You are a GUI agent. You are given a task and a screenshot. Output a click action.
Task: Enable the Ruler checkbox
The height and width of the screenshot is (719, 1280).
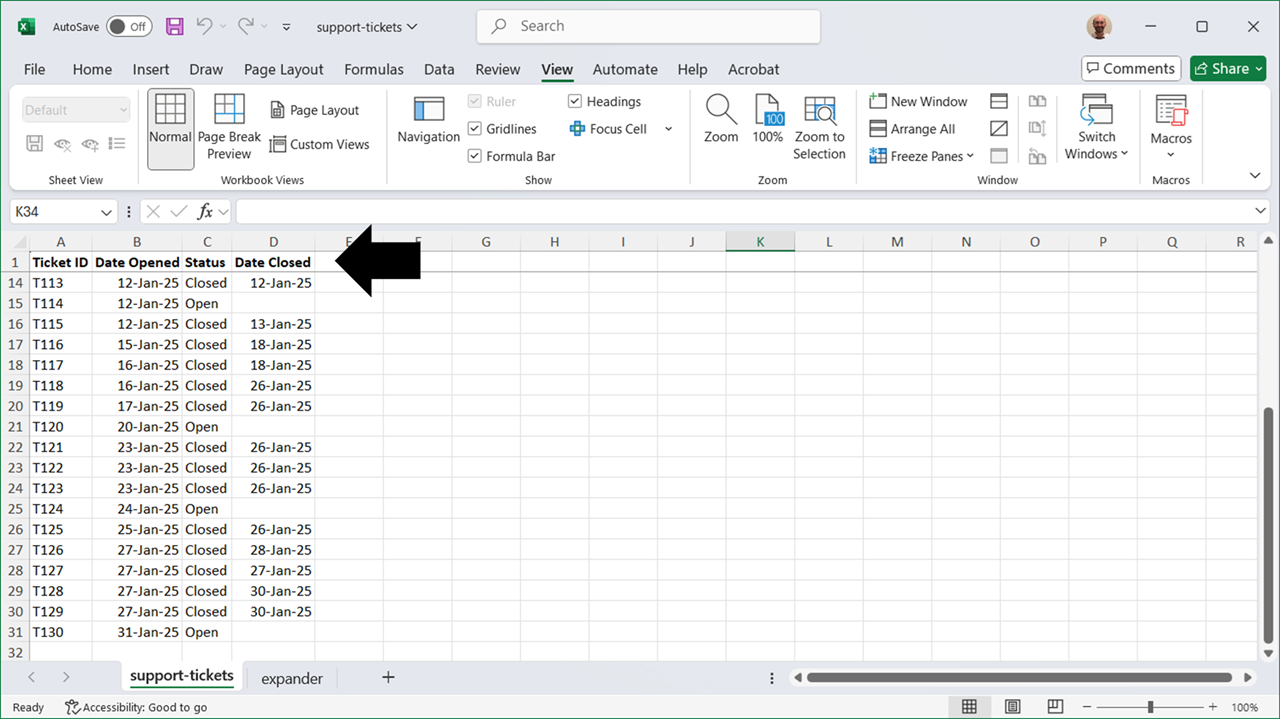(x=475, y=101)
